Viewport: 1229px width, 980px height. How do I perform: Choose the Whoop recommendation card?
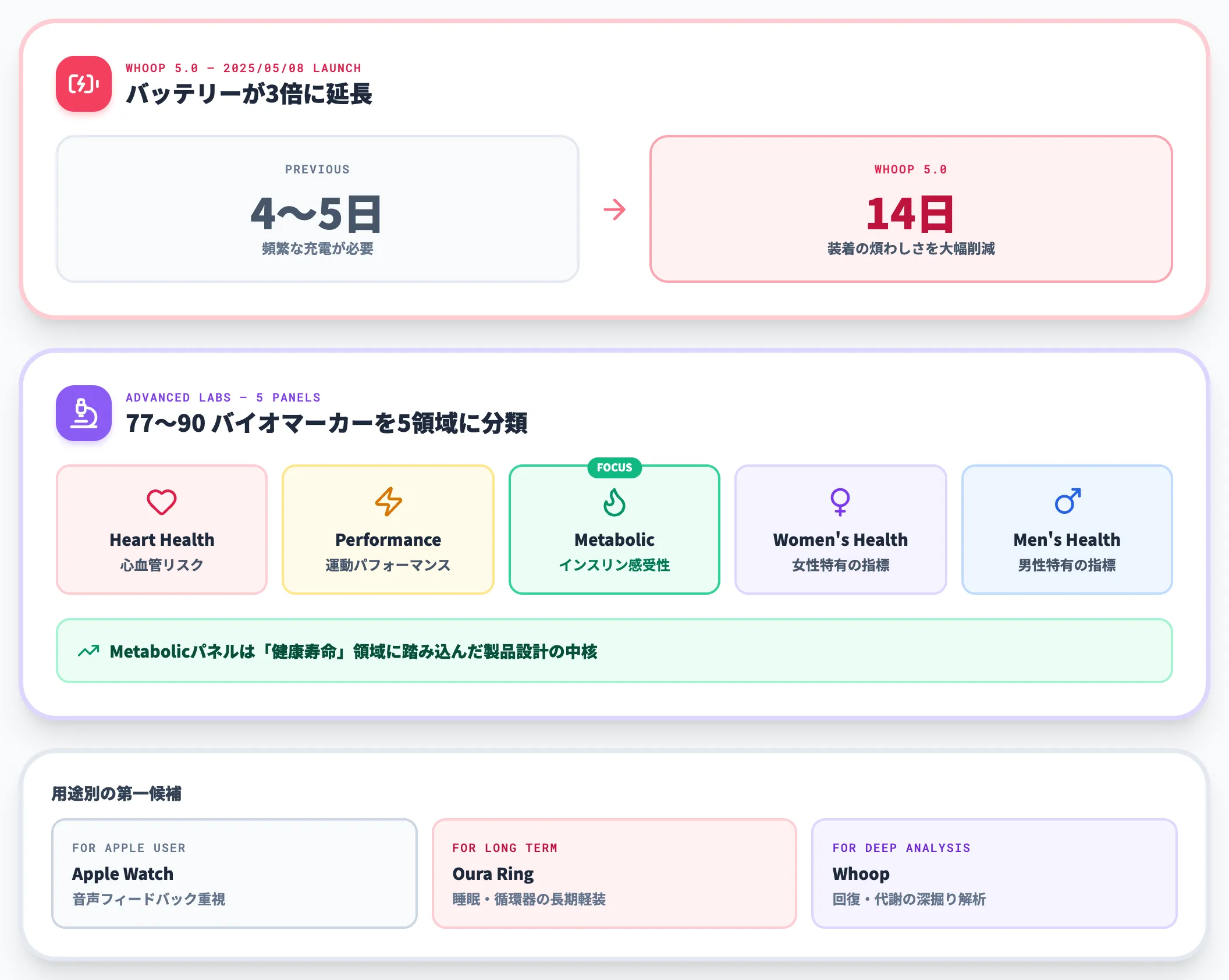coord(994,874)
